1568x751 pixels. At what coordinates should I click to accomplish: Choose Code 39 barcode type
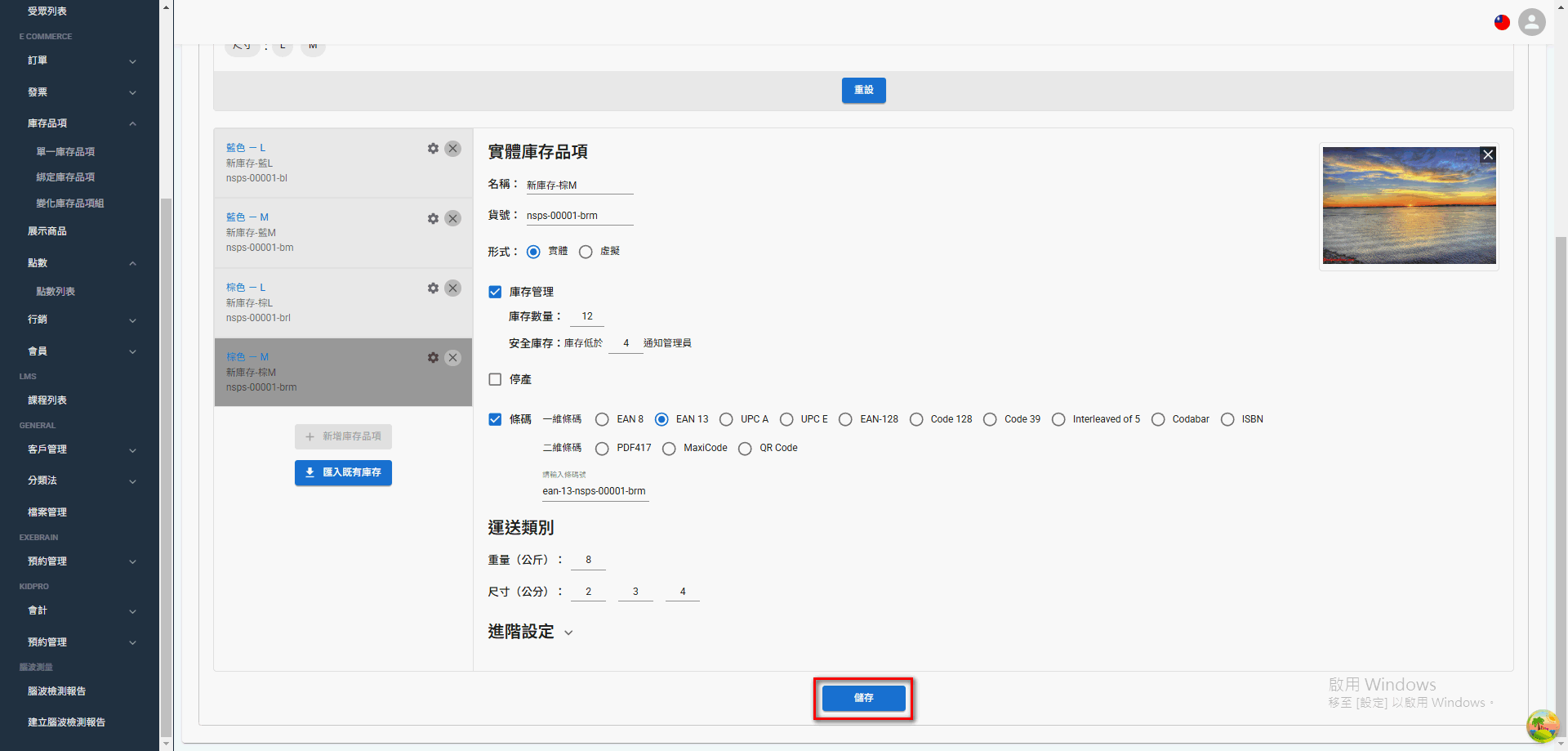tap(990, 419)
